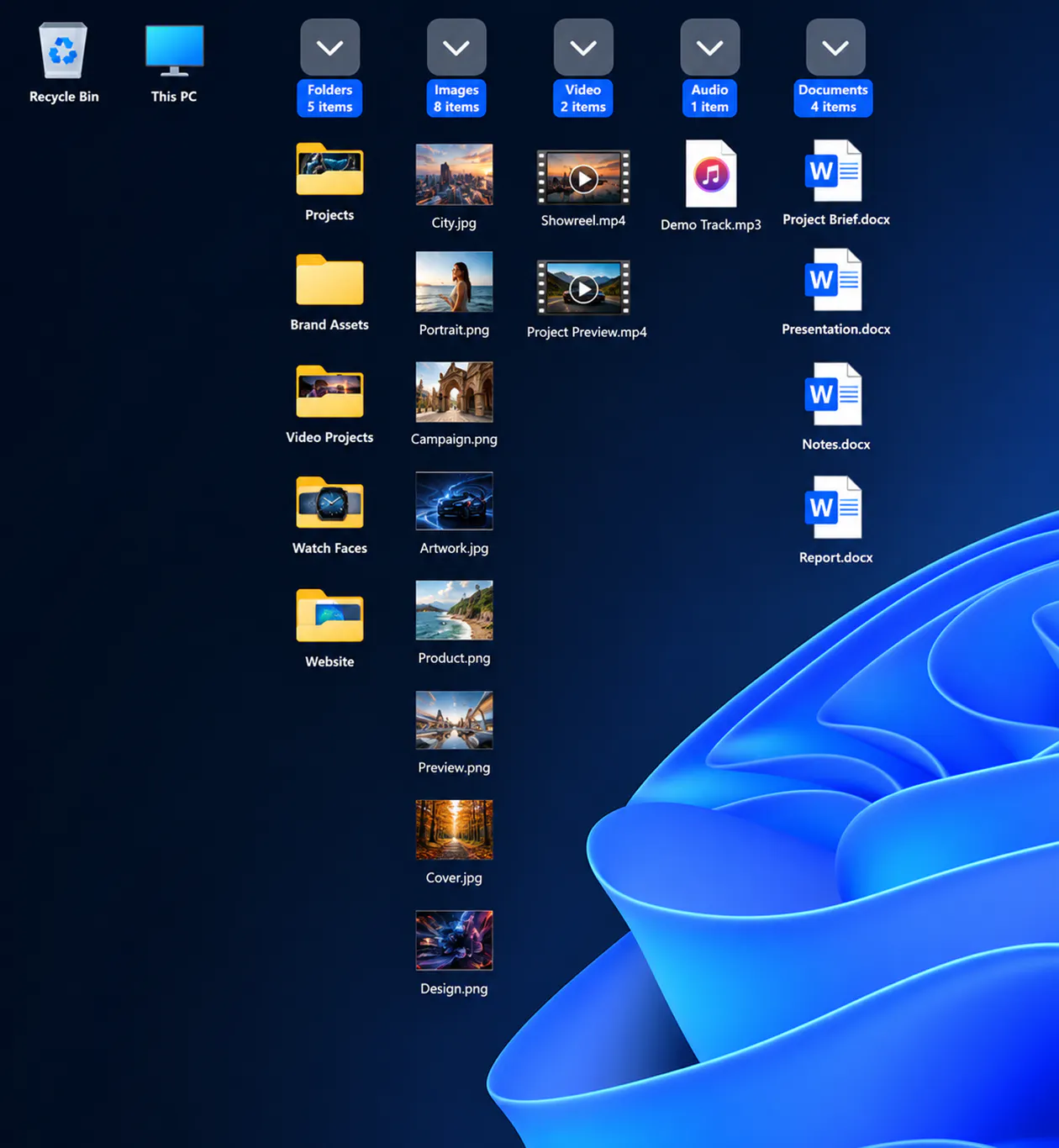Image resolution: width=1059 pixels, height=1148 pixels.
Task: Click the "Showreel.mp4" file name
Action: coord(583,221)
